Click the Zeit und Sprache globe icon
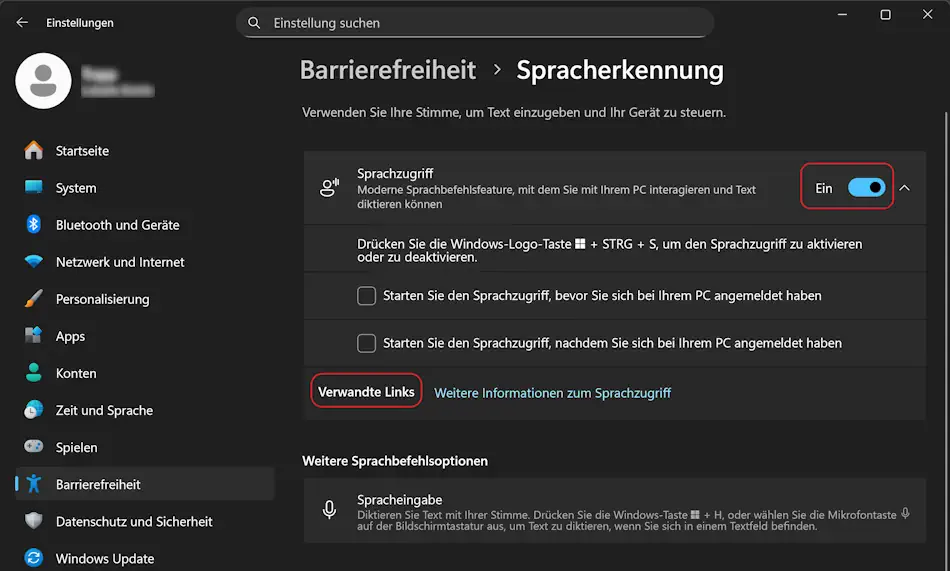 tap(33, 410)
